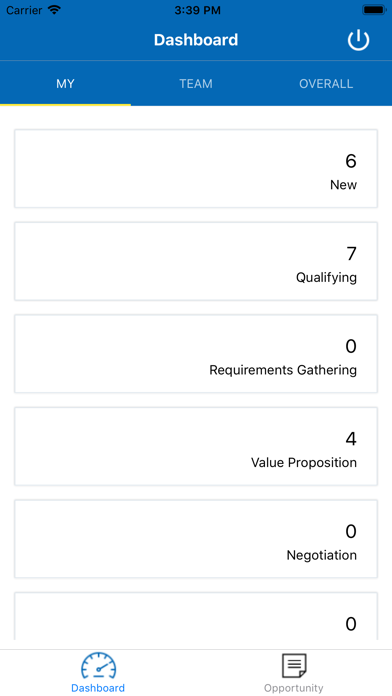Viewport: 392px width, 696px height.
Task: Switch to the TEAM tab
Action: 196,83
